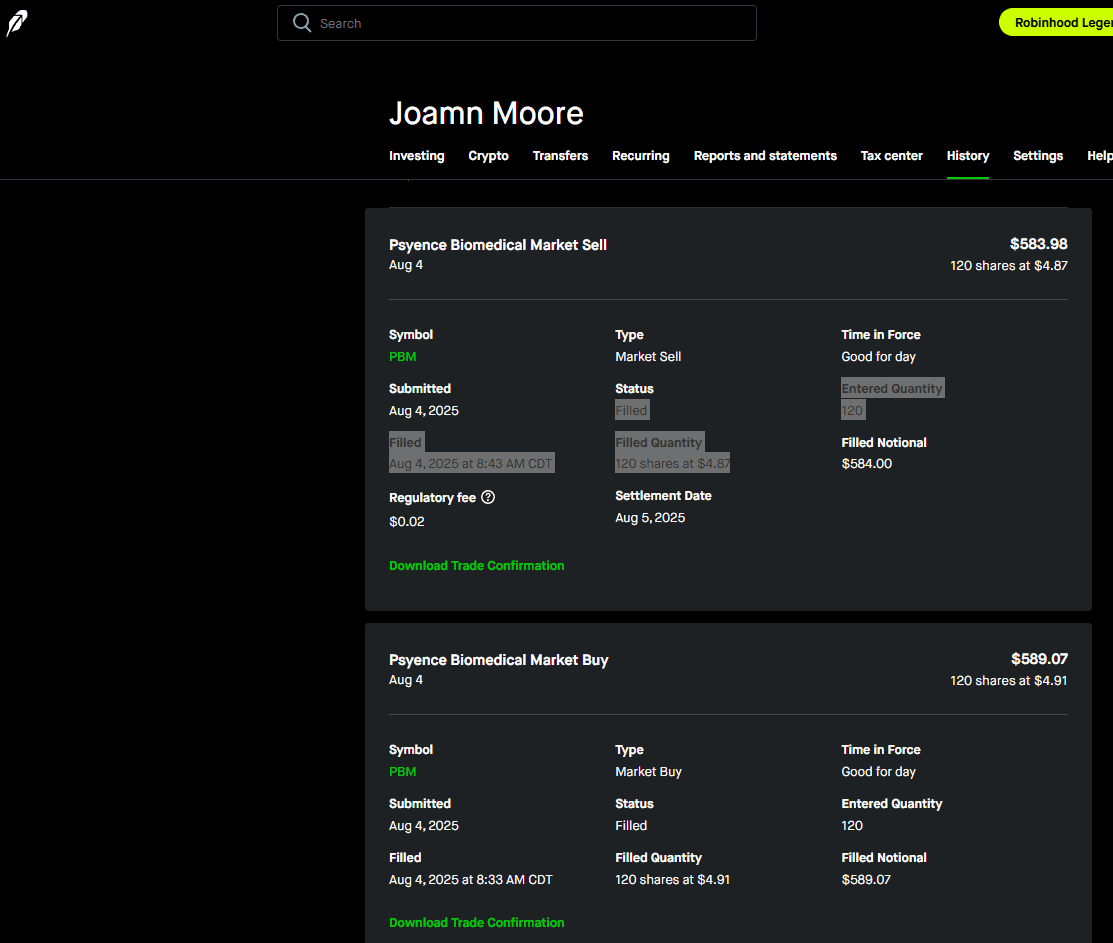Download Trade Confirmation for the Market Buy order
Image resolution: width=1113 pixels, height=943 pixels.
(x=476, y=923)
